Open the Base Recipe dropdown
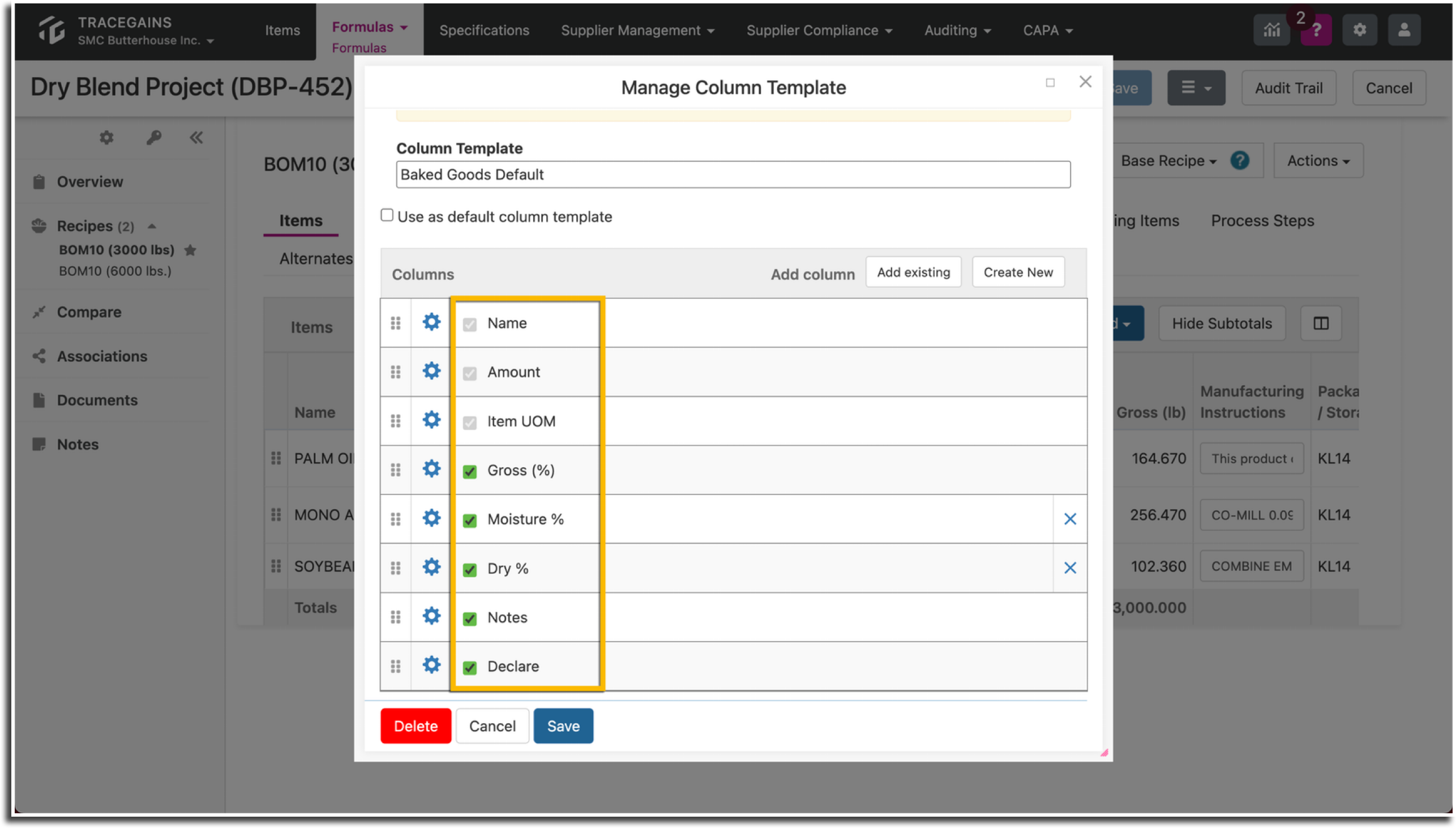1456x828 pixels. click(x=1168, y=161)
